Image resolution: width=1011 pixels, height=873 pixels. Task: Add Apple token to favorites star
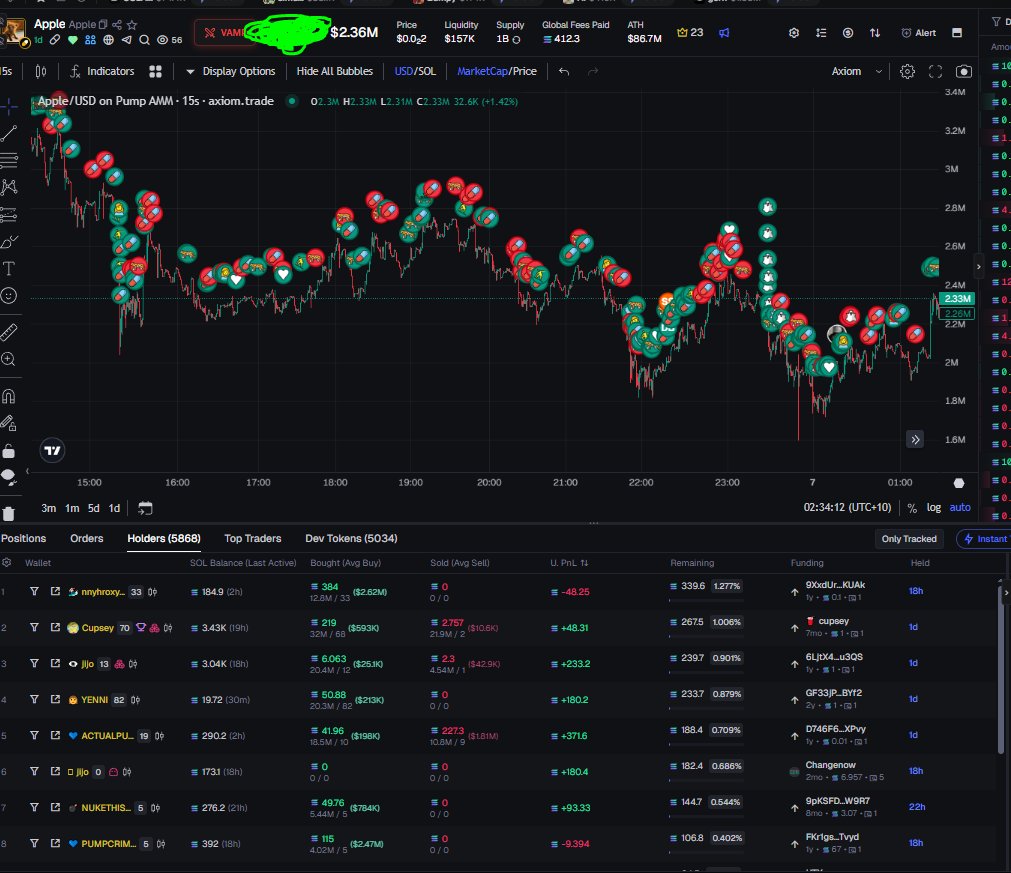tap(132, 25)
